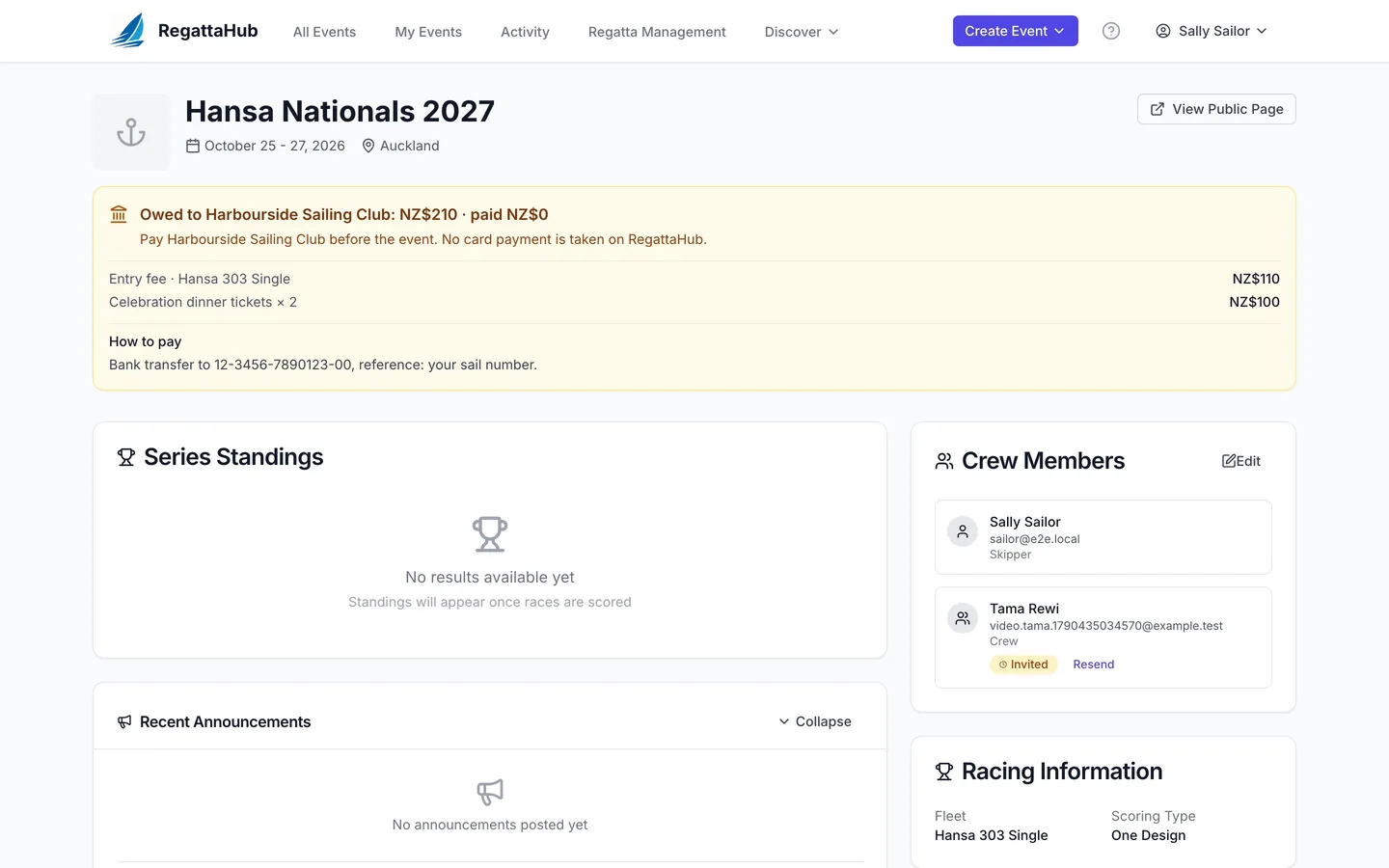The height and width of the screenshot is (868, 1389).
Task: Click the calendar icon beside event dates
Action: coord(193,146)
